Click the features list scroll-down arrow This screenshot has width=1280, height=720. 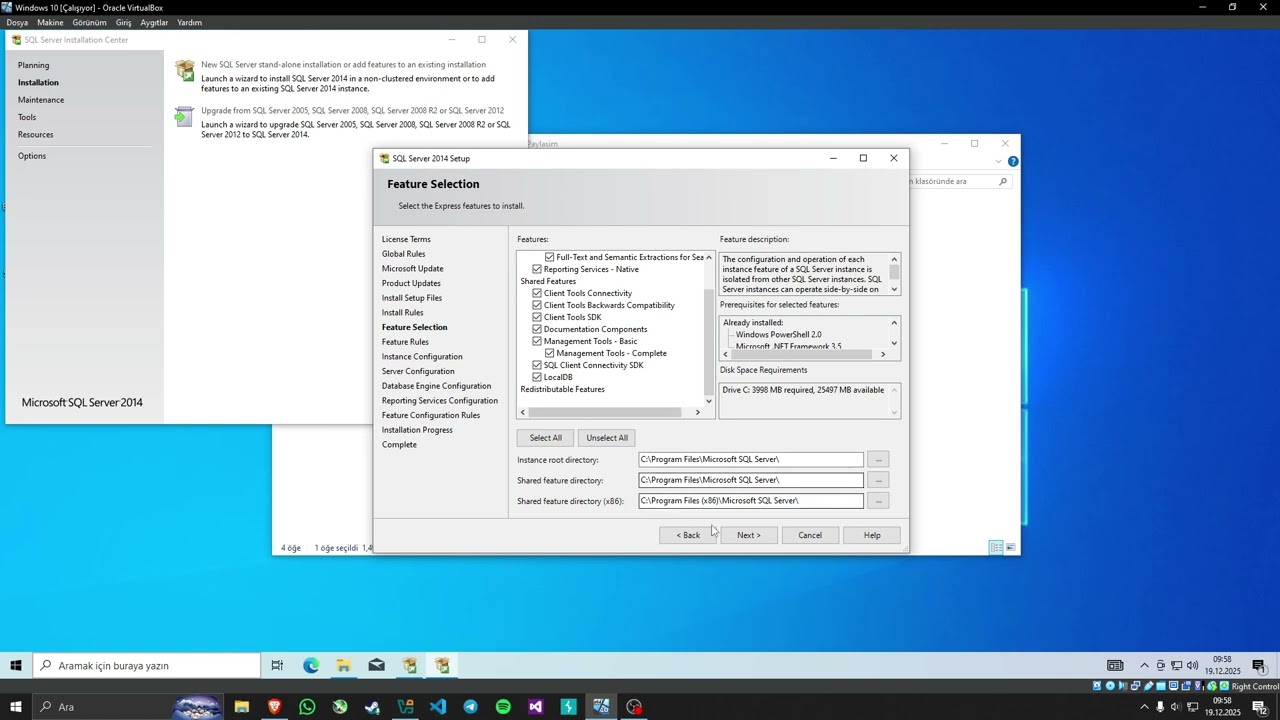pos(709,401)
